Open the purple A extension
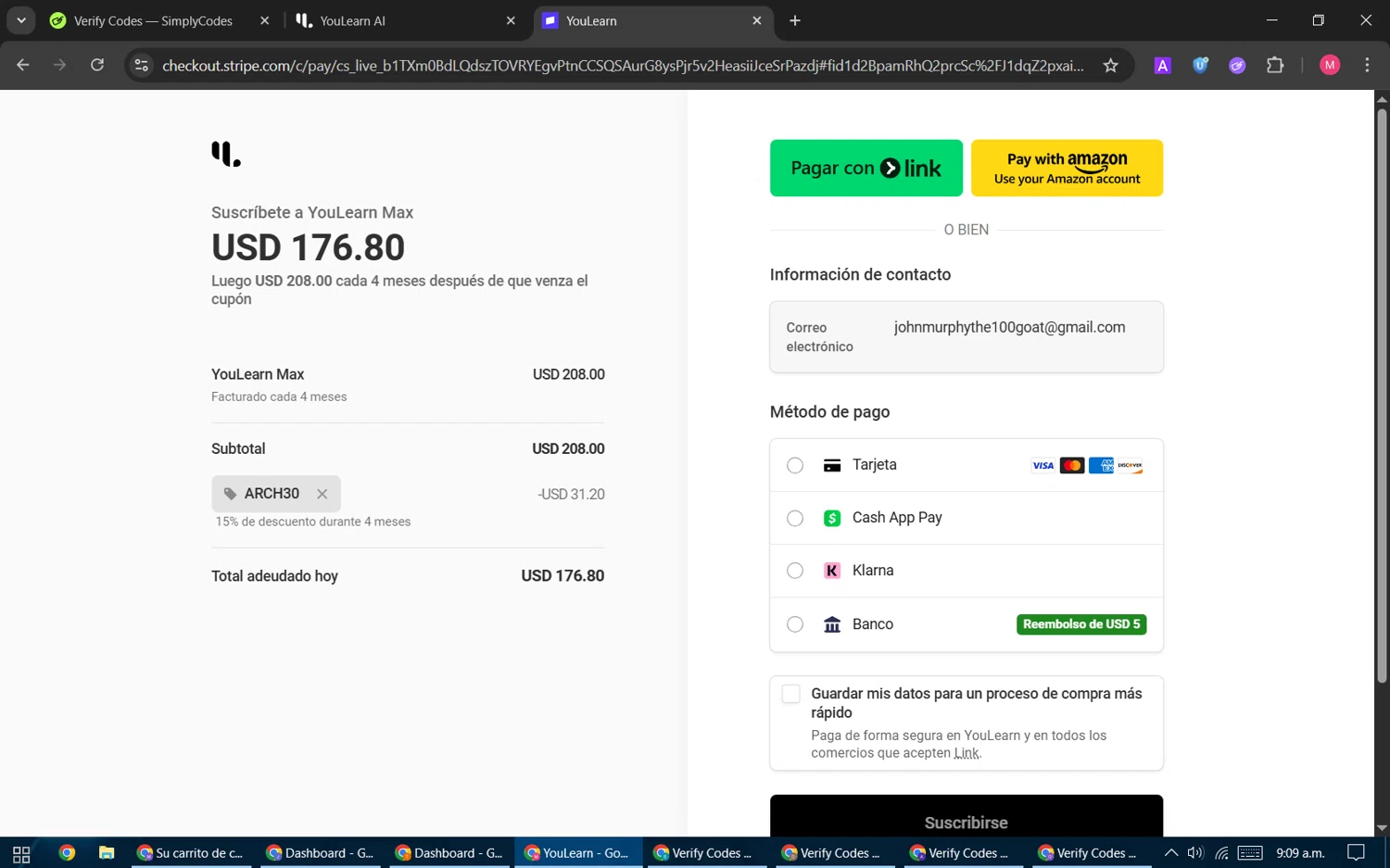The width and height of the screenshot is (1390, 868). pyautogui.click(x=1162, y=65)
